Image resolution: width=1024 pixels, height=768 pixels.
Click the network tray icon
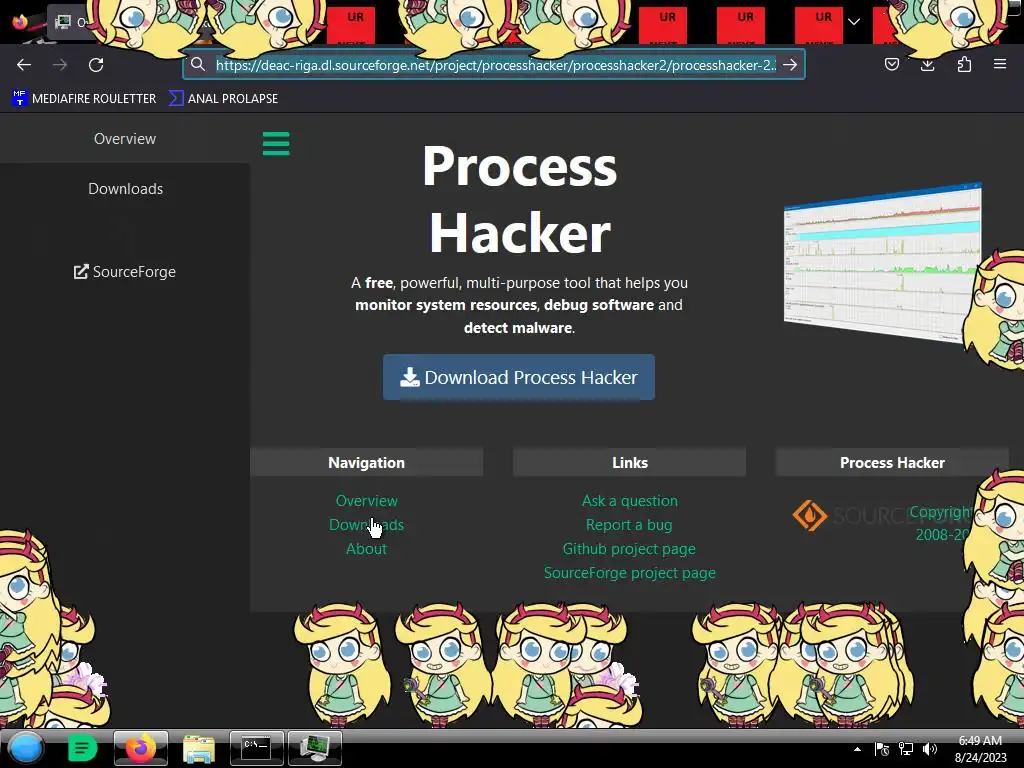click(906, 749)
